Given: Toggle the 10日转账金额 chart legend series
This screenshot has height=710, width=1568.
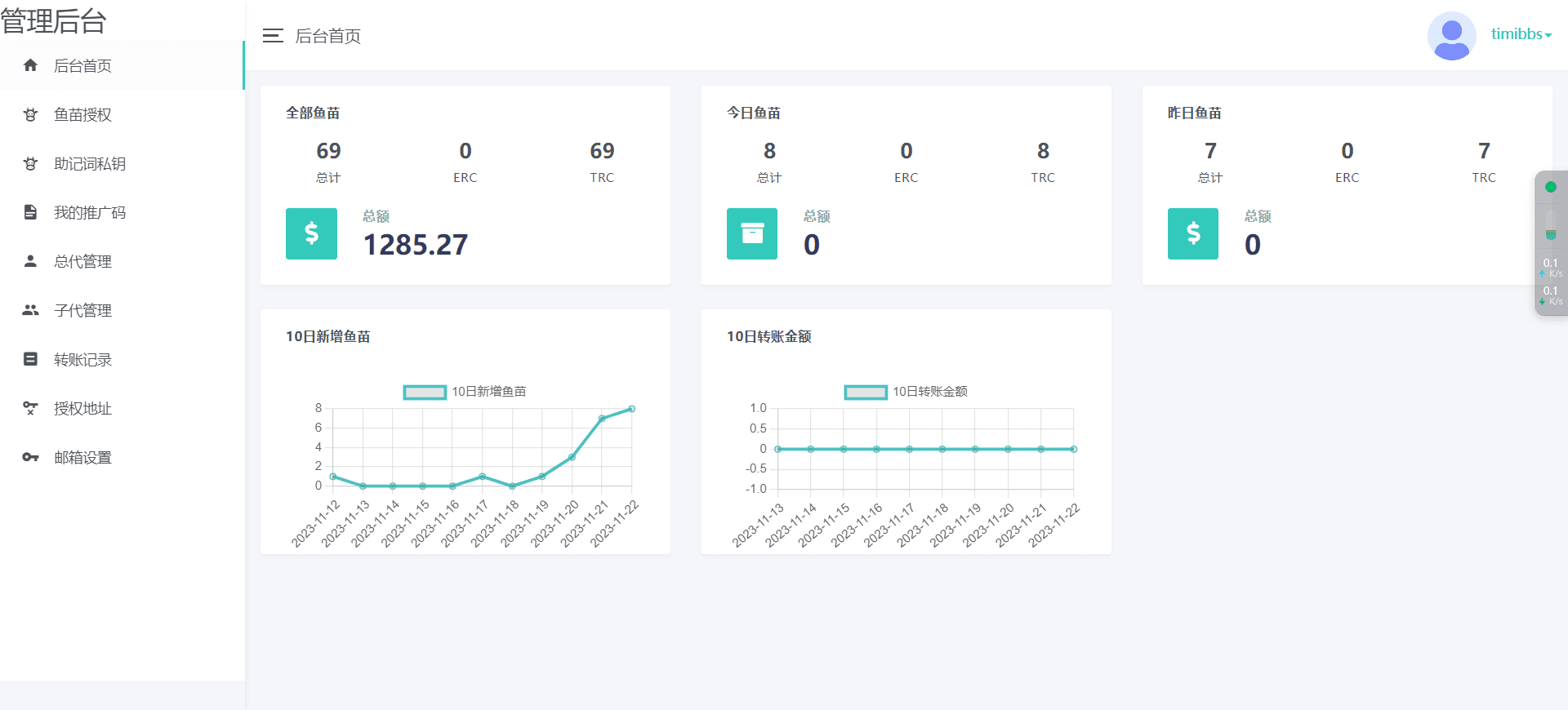Looking at the screenshot, I should tap(866, 393).
